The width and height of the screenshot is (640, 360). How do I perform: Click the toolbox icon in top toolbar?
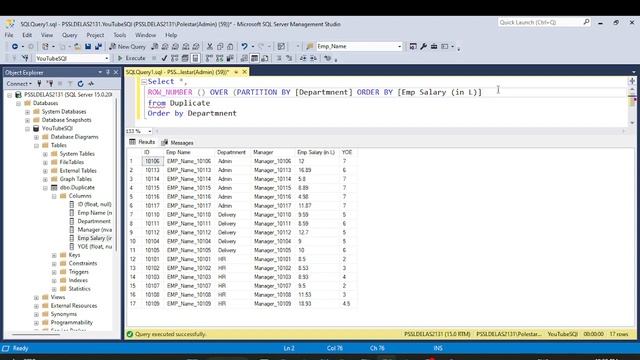pos(434,47)
